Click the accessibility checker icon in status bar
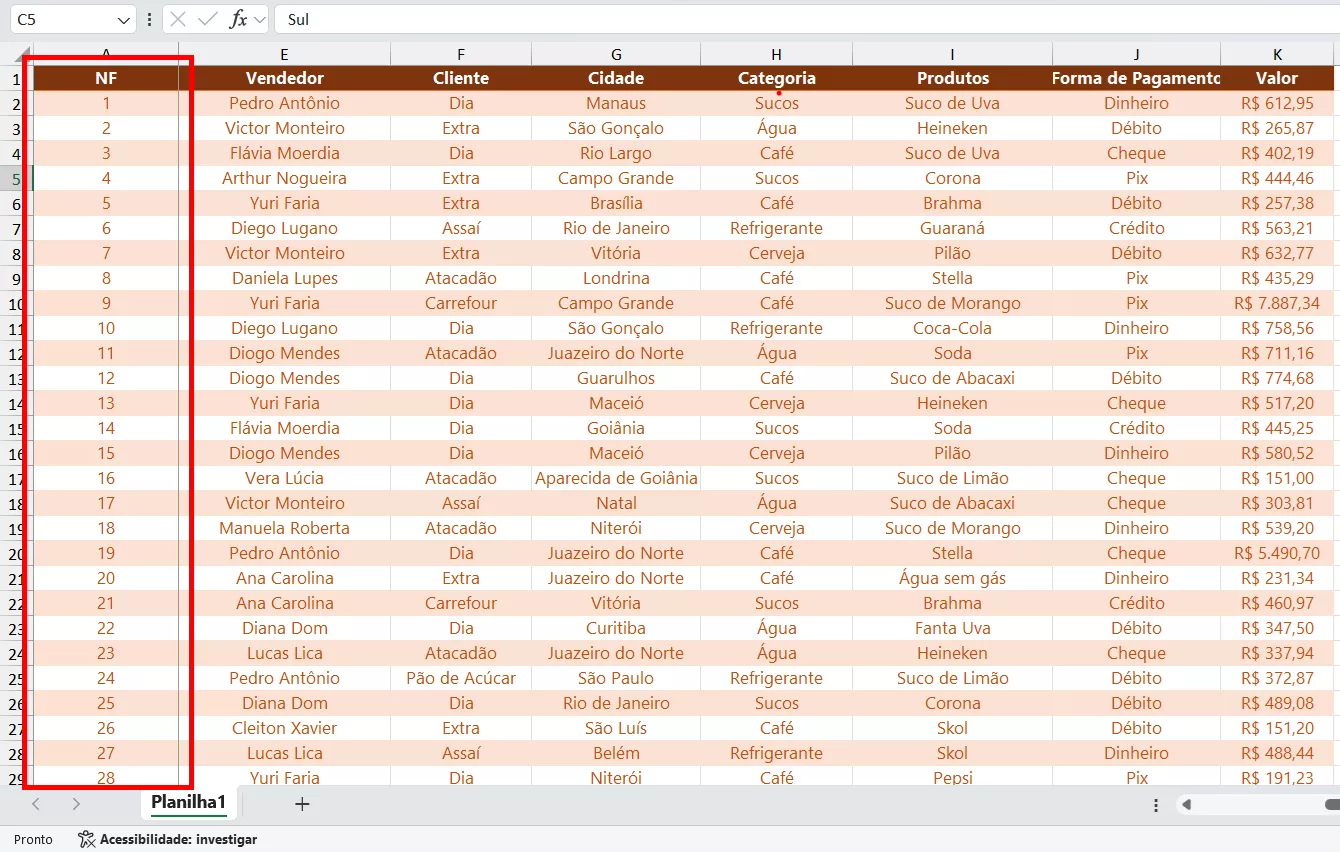This screenshot has height=852, width=1340. [x=86, y=840]
